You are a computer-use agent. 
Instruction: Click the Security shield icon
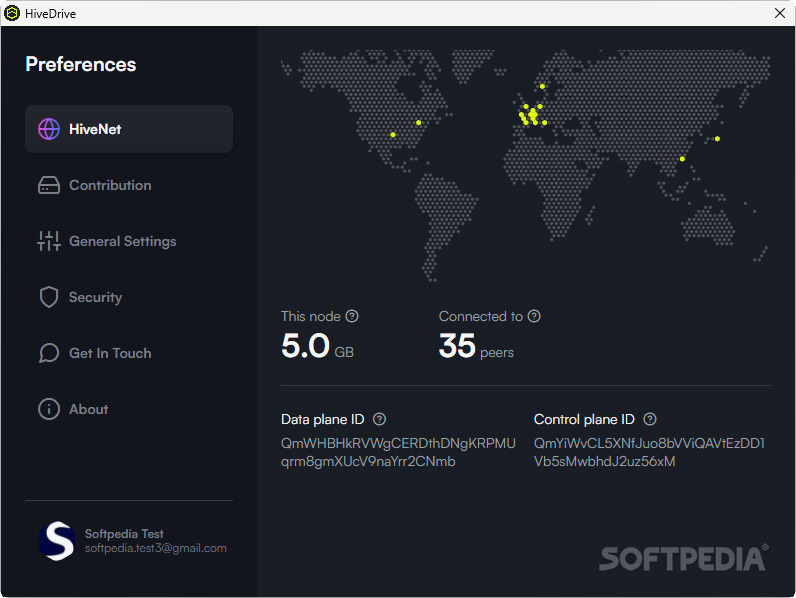click(49, 297)
